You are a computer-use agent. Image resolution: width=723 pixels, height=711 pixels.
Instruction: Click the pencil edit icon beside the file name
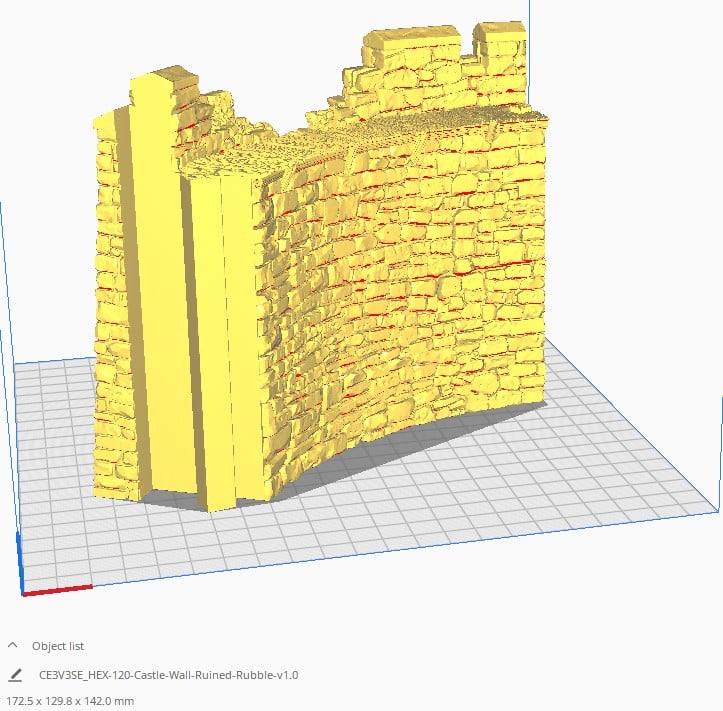click(15, 675)
